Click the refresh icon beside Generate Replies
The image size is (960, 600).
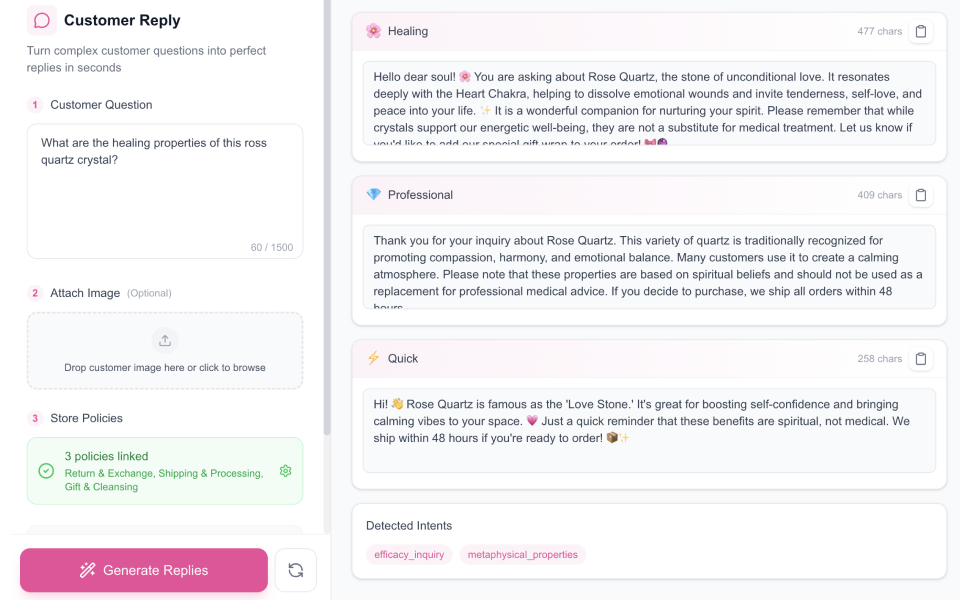[x=295, y=570]
